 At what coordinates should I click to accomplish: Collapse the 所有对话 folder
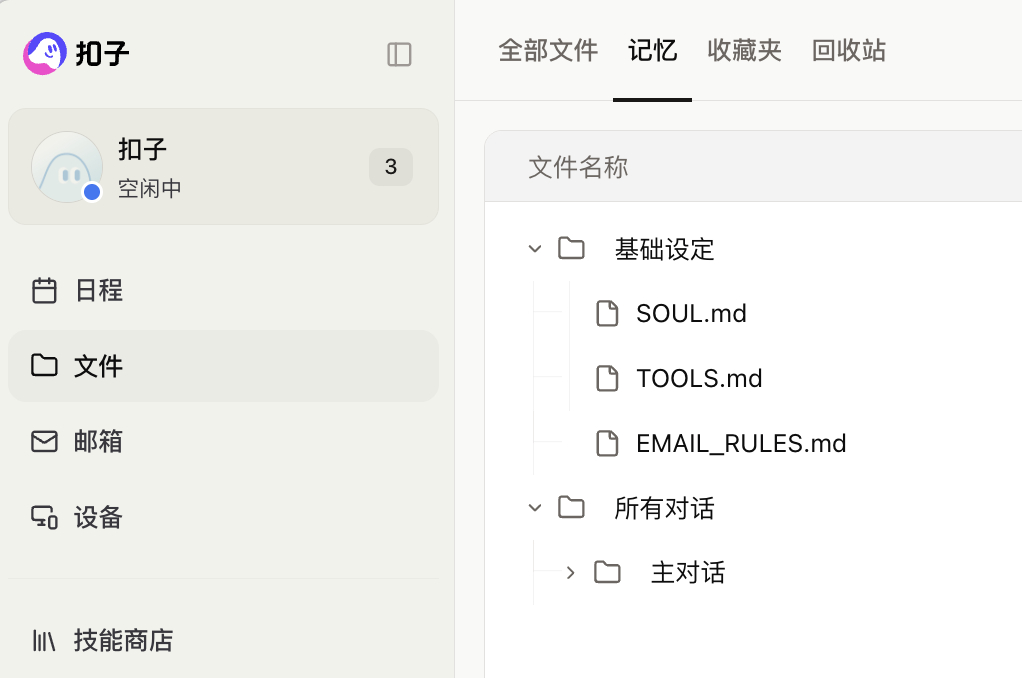534,507
